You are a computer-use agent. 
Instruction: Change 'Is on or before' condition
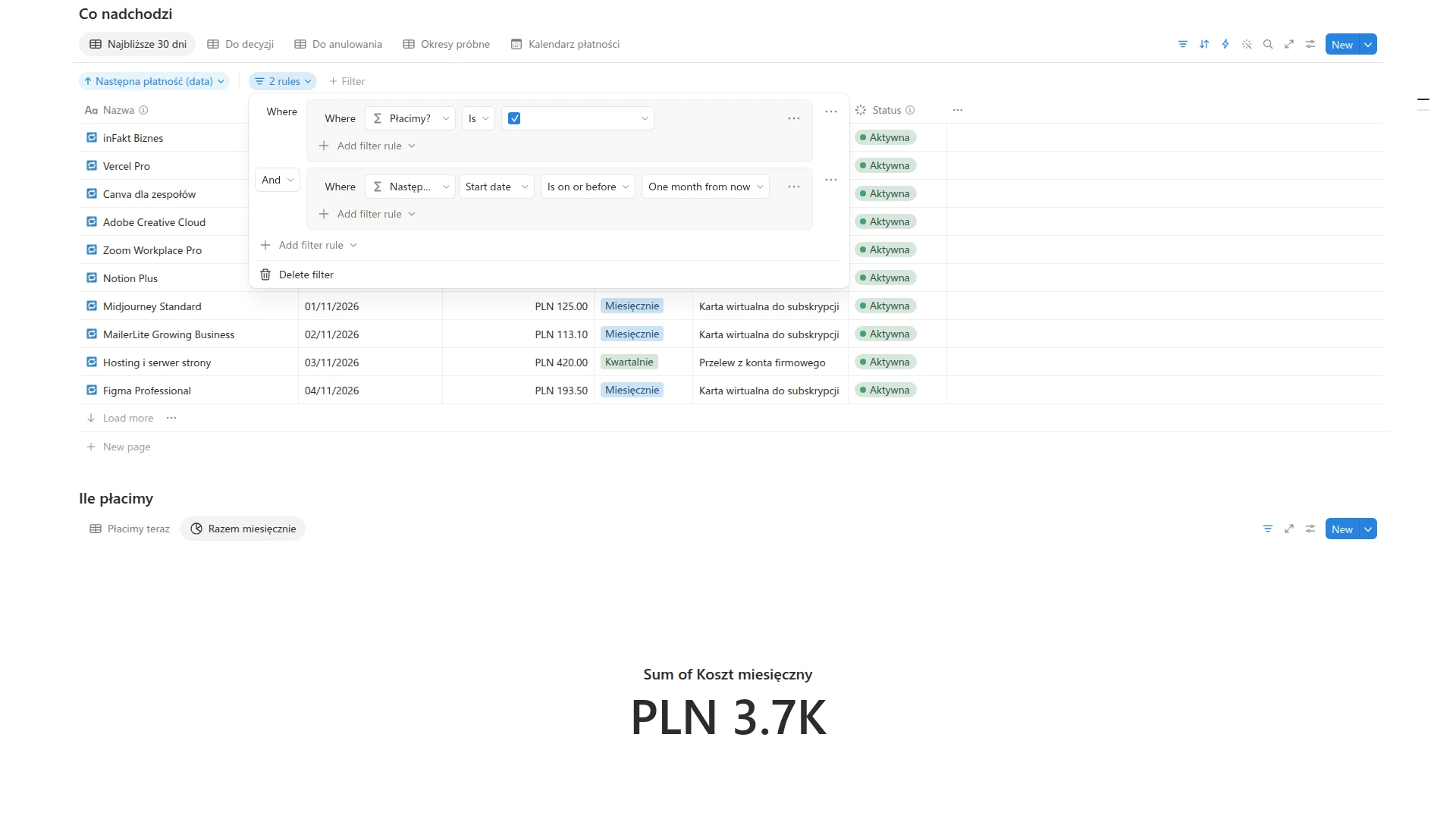point(588,187)
